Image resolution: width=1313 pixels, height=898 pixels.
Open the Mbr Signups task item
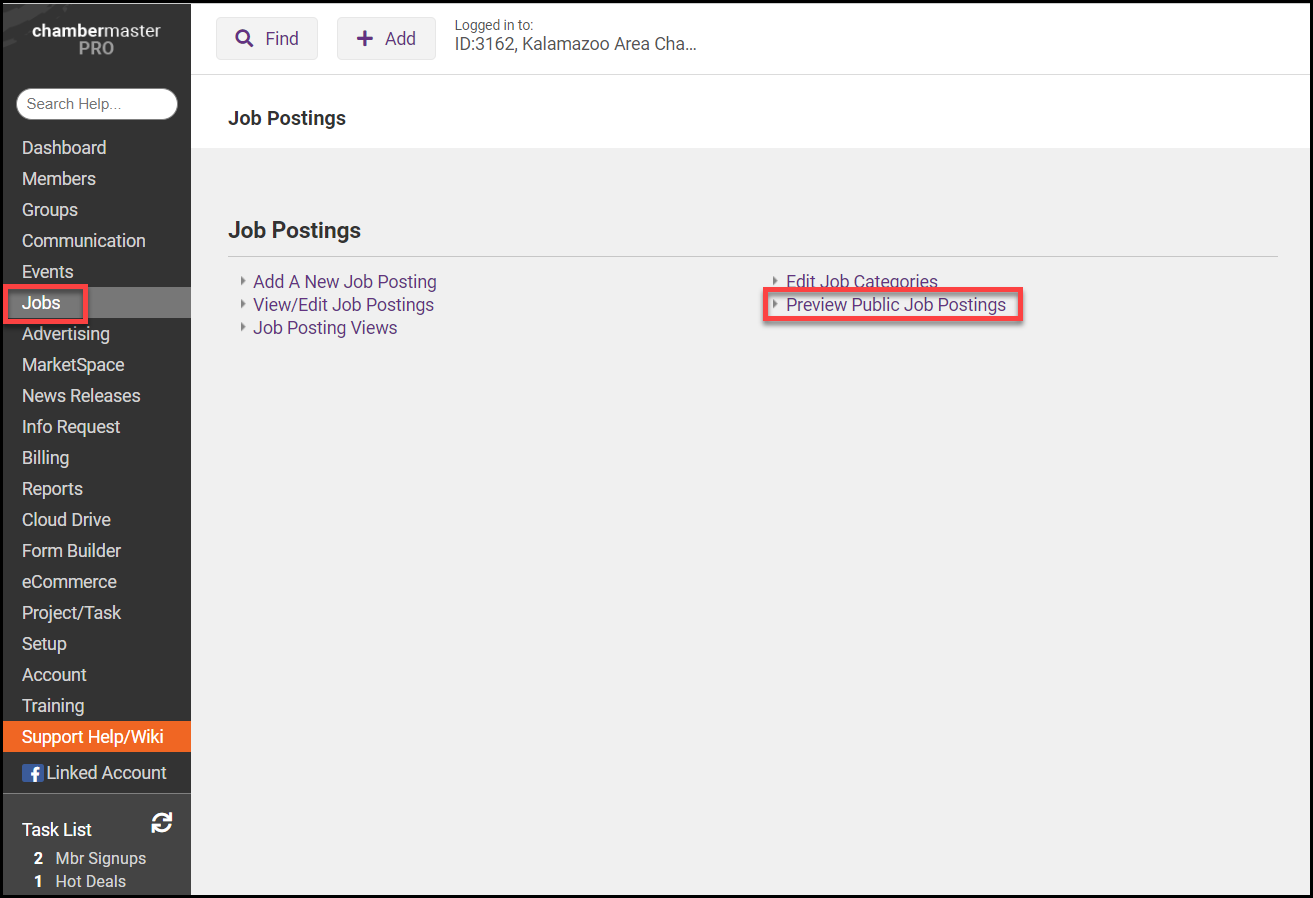(100, 858)
